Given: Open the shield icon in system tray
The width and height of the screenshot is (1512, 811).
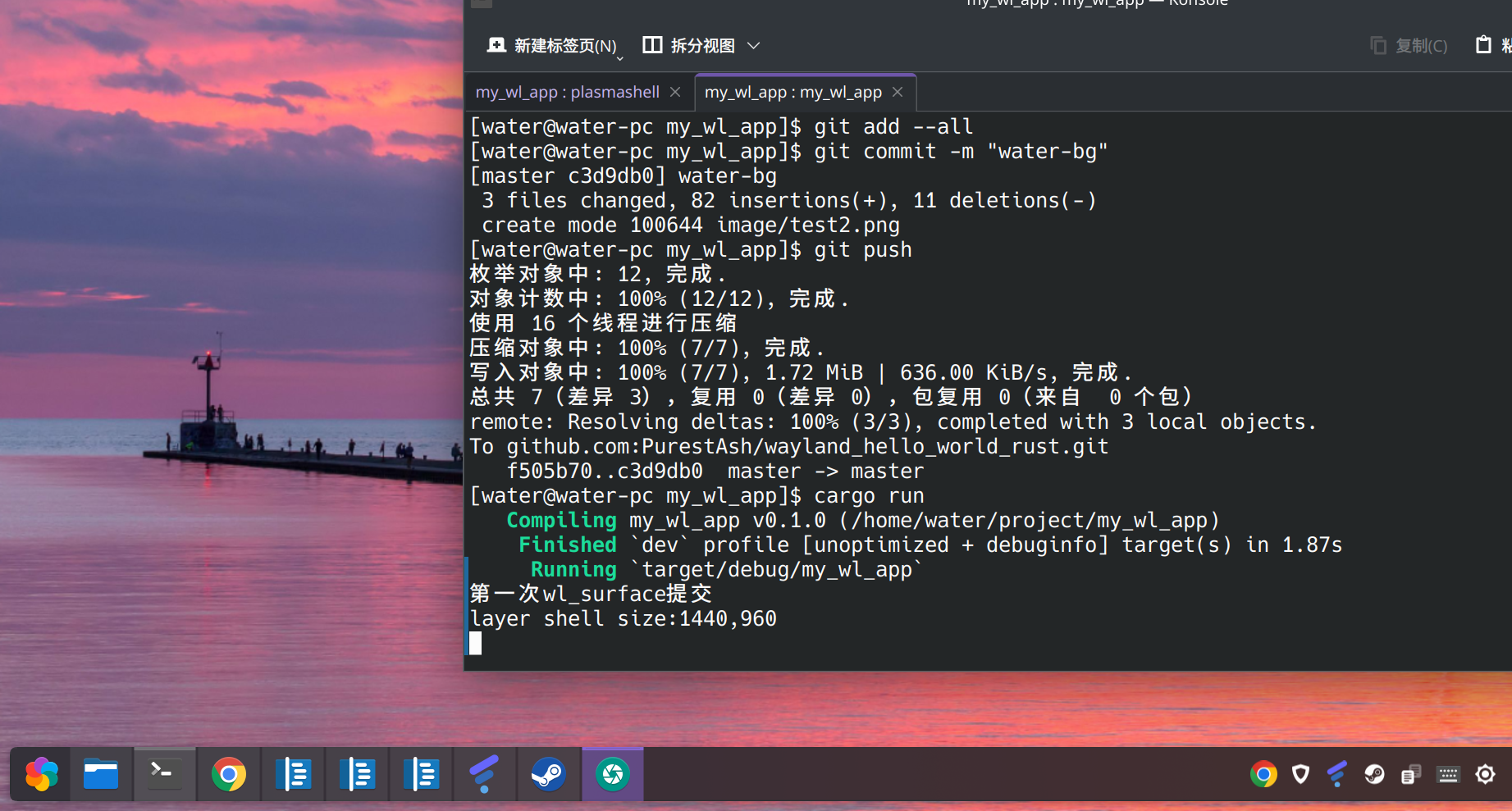Looking at the screenshot, I should coord(1300,774).
